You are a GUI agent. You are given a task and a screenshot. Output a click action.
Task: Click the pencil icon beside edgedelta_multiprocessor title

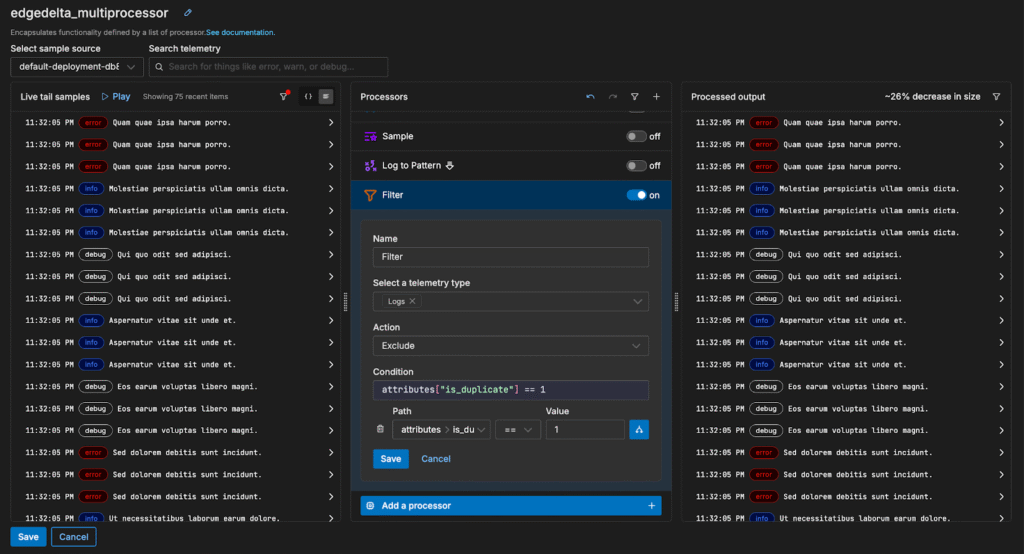click(189, 13)
